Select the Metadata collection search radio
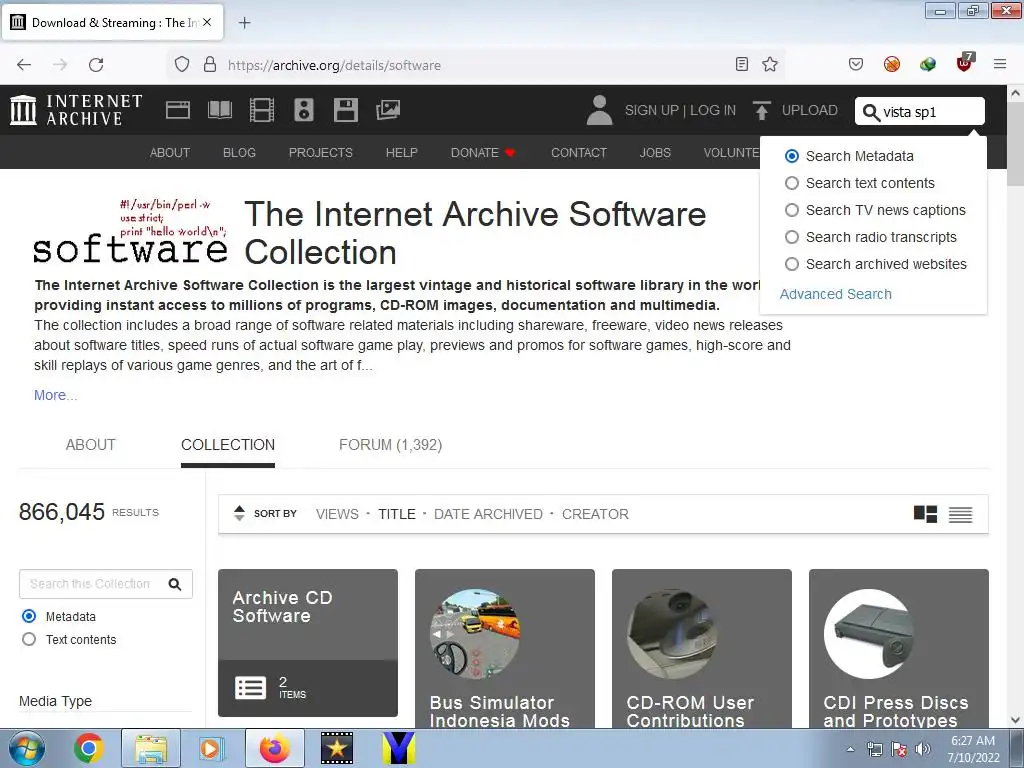This screenshot has width=1024, height=768. point(29,616)
